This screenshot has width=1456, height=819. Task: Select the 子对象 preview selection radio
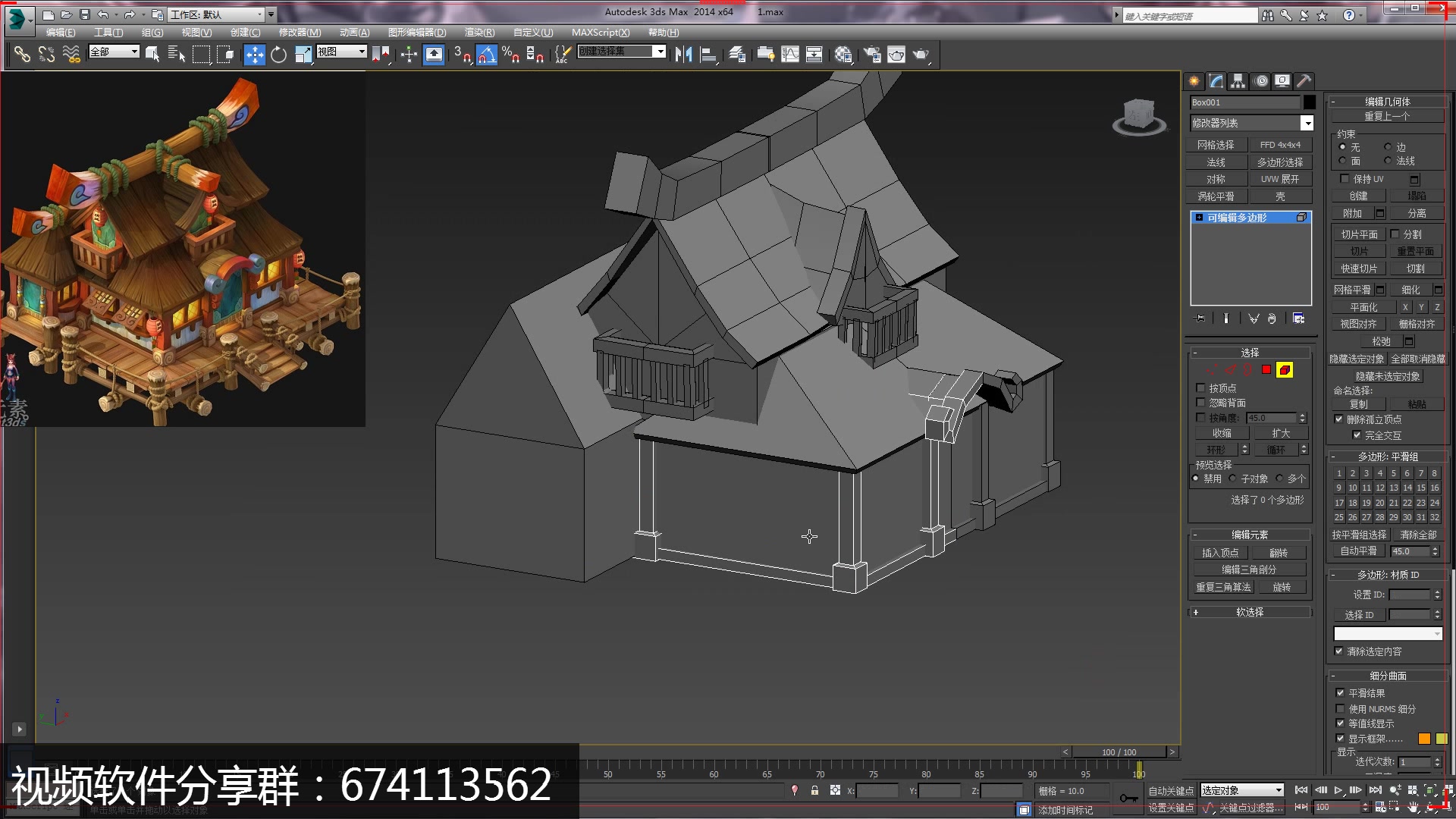[1233, 479]
